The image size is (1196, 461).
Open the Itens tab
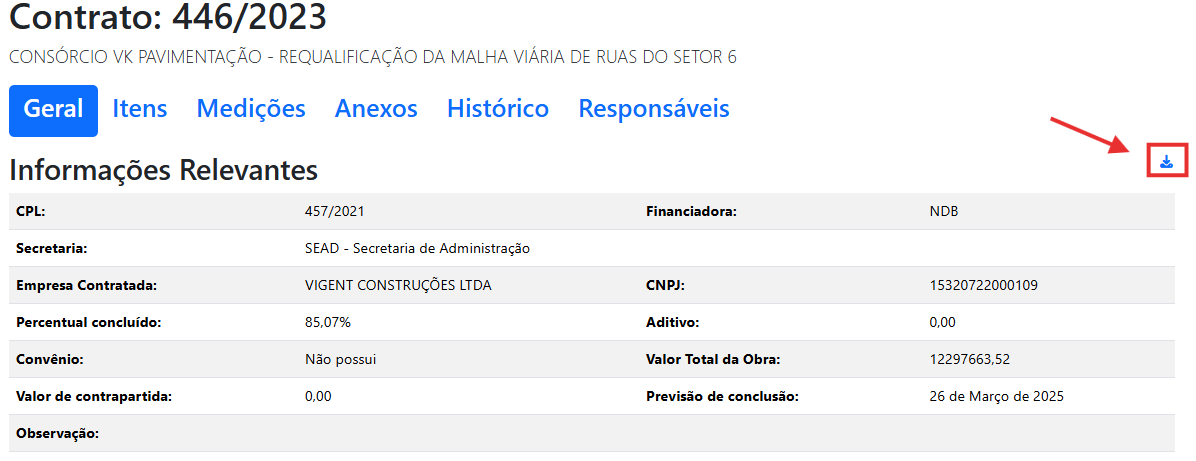point(140,110)
